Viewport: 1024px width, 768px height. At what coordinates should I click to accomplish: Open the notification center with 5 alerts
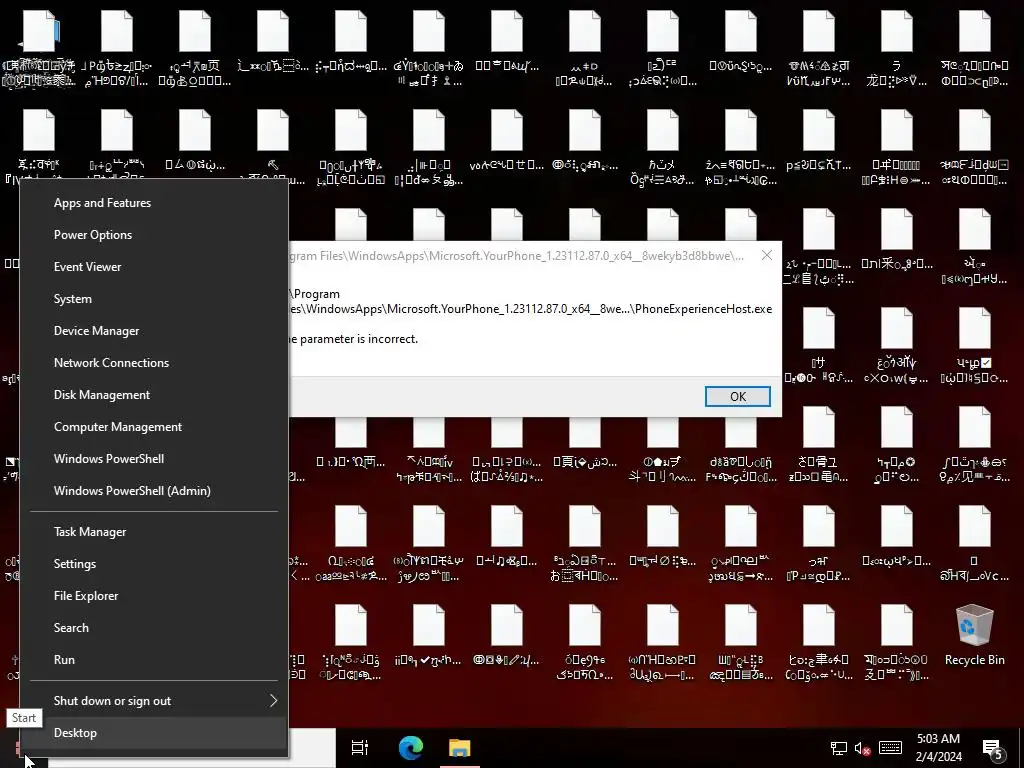coord(993,750)
